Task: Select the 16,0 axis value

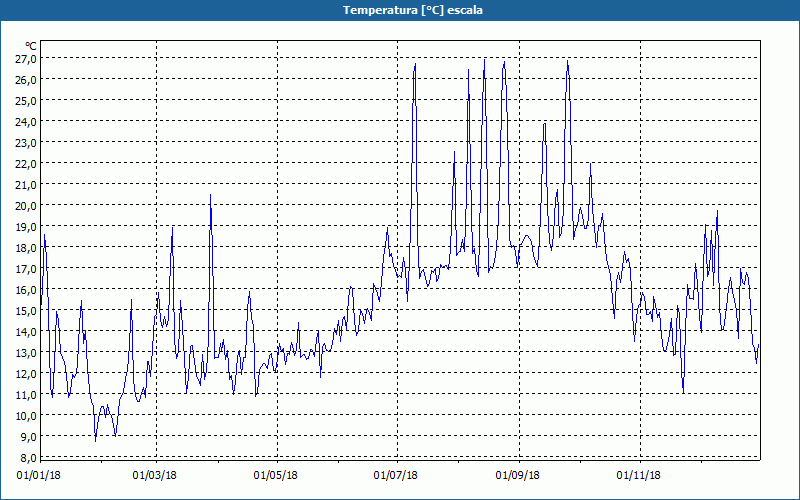Action: coord(26,290)
